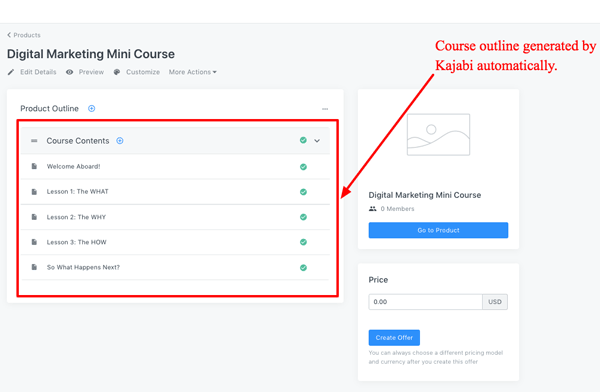The height and width of the screenshot is (392, 600).
Task: Click the Go to Product button
Action: pyautogui.click(x=438, y=230)
